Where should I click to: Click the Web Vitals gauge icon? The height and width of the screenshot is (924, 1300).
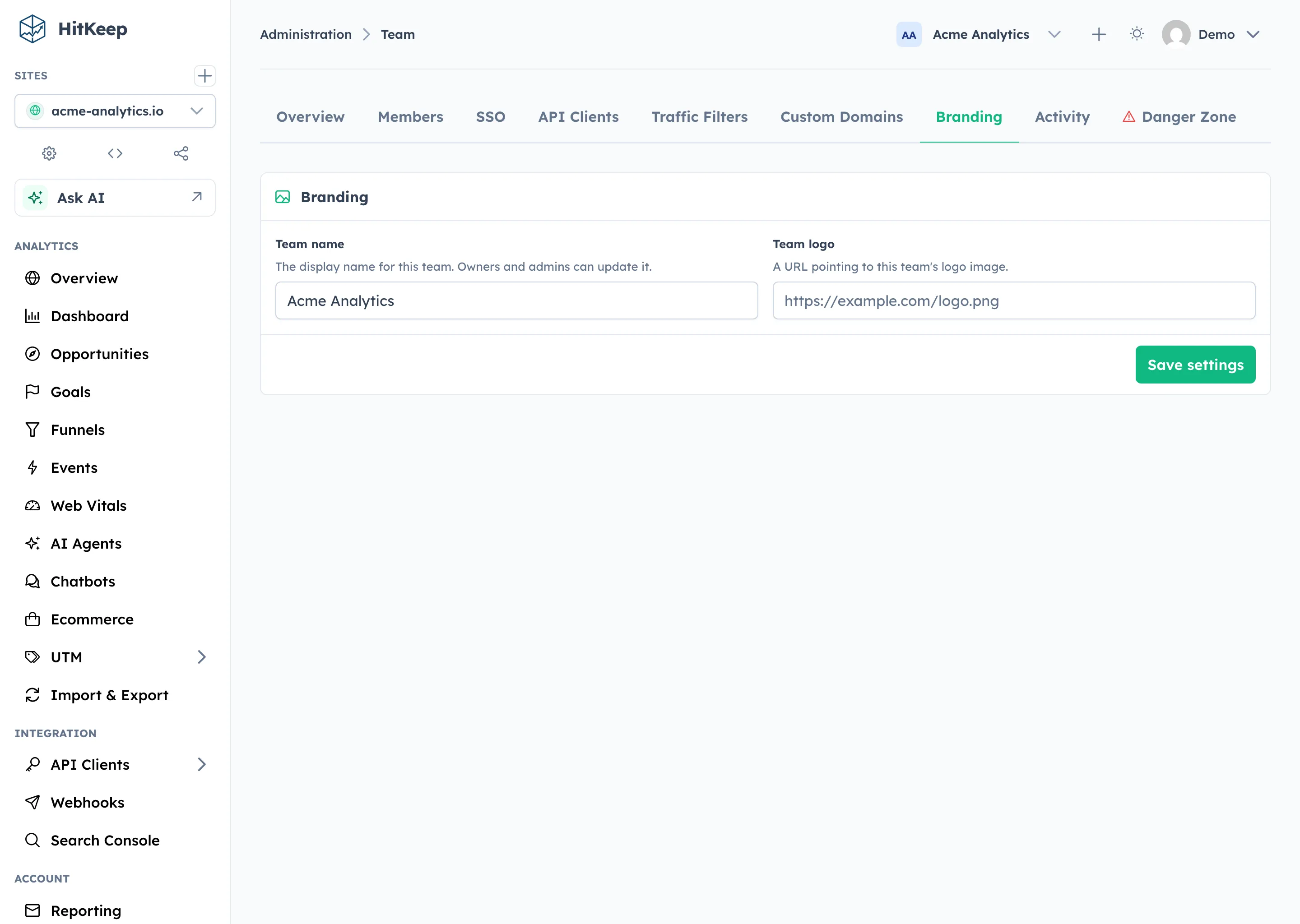[x=32, y=505]
